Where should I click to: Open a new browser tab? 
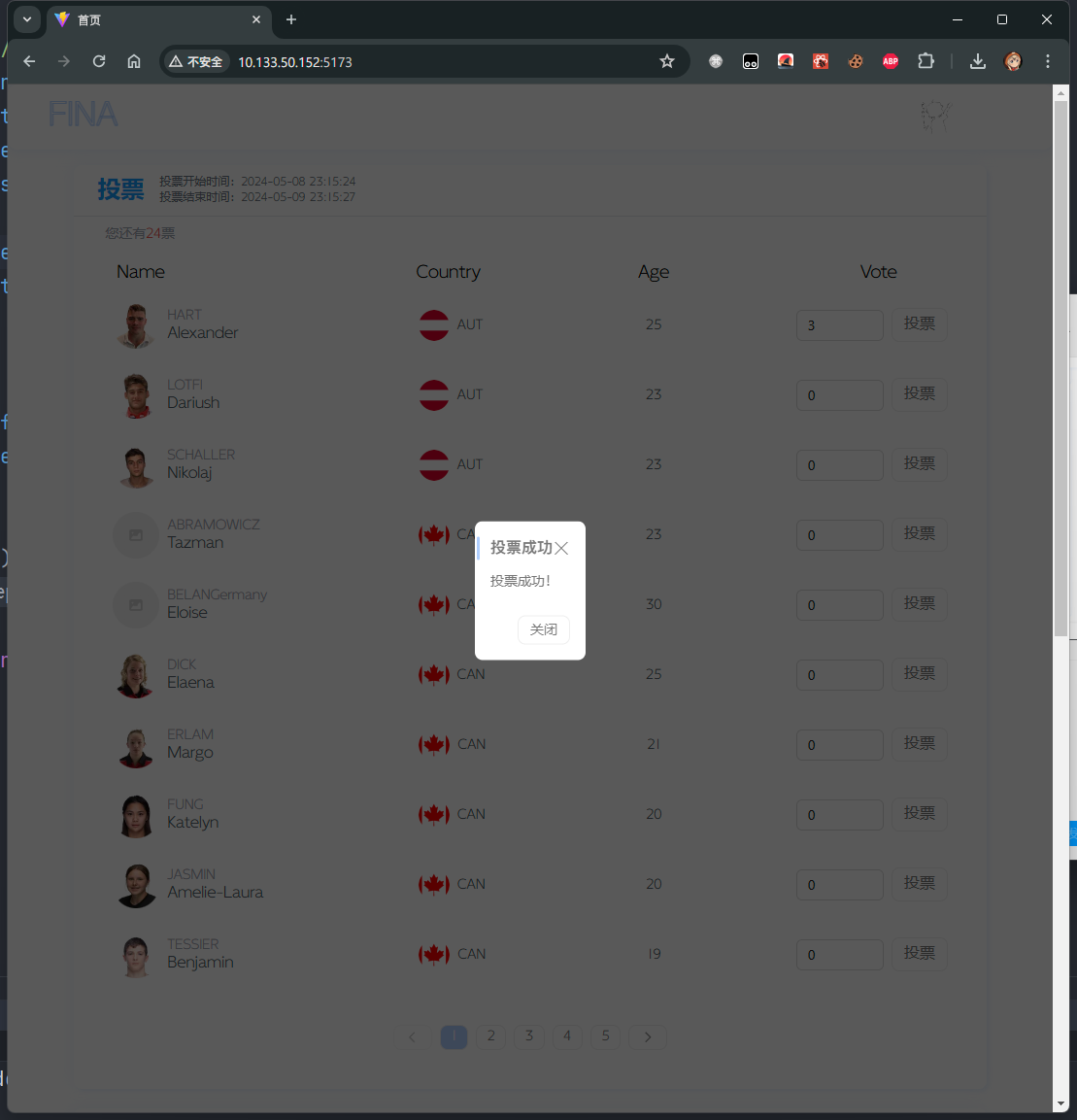pyautogui.click(x=291, y=20)
